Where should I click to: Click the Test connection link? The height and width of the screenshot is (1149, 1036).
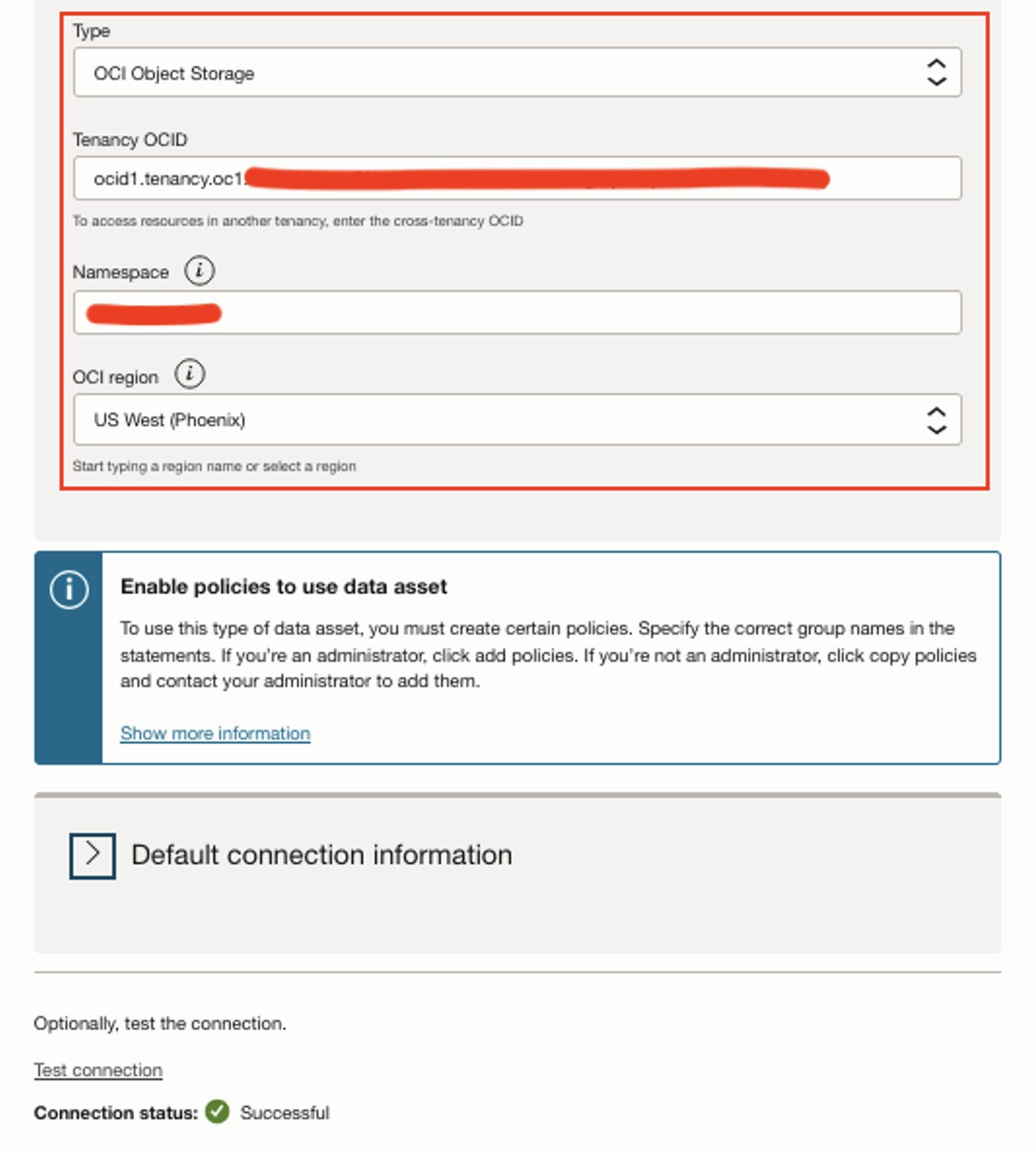(98, 1070)
